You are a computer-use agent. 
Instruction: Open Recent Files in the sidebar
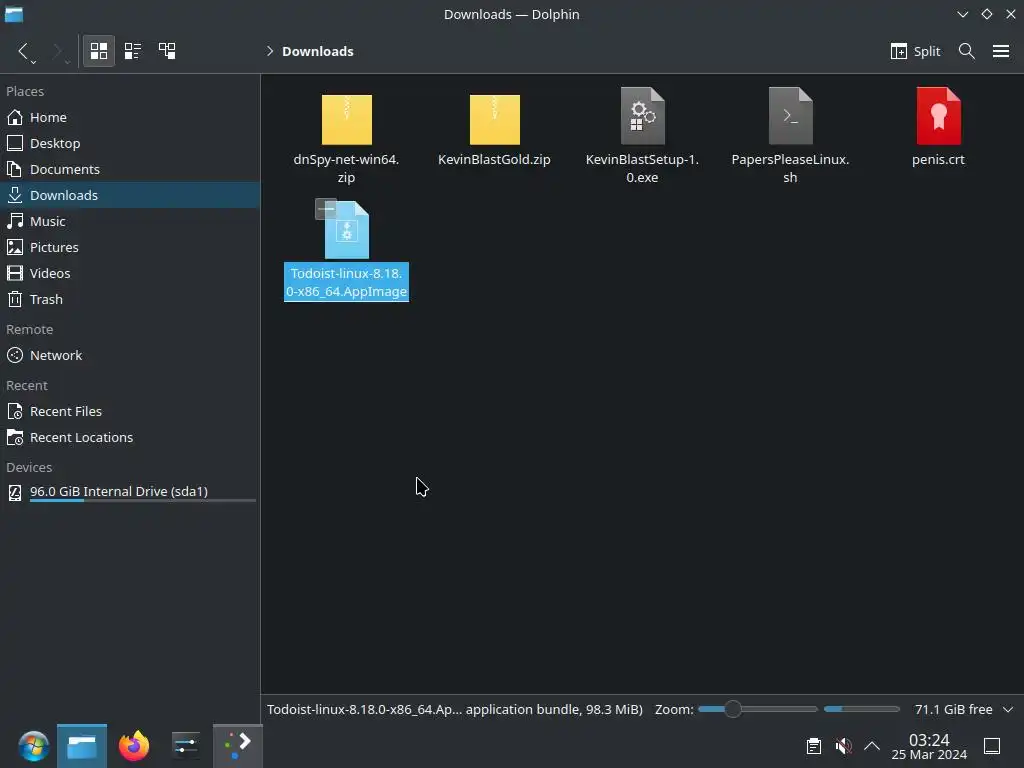pyautogui.click(x=130, y=411)
